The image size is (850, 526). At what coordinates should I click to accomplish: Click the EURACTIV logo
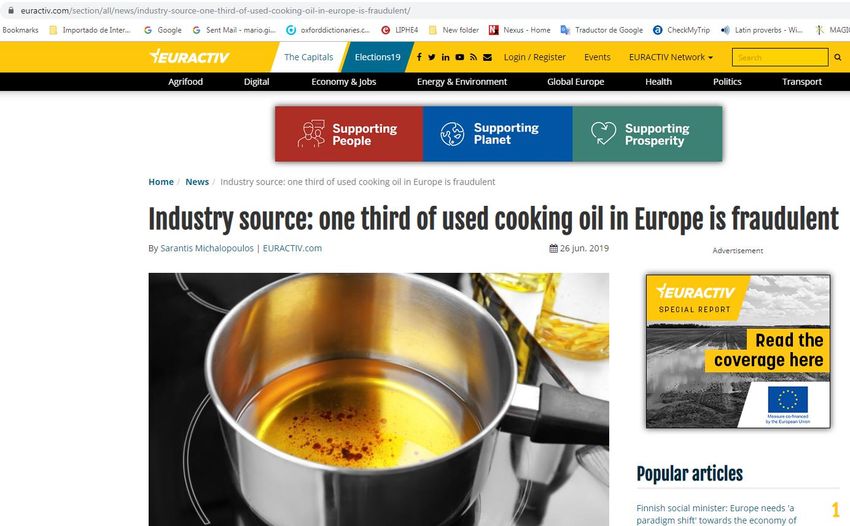pyautogui.click(x=189, y=56)
